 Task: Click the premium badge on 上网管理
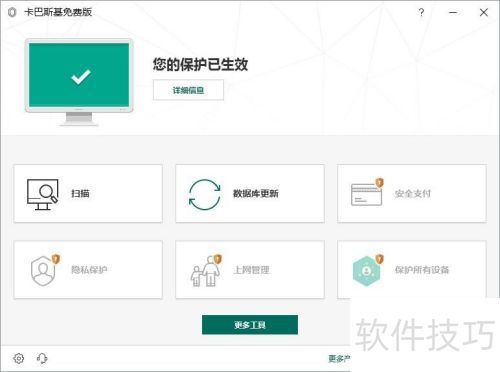pos(218,259)
